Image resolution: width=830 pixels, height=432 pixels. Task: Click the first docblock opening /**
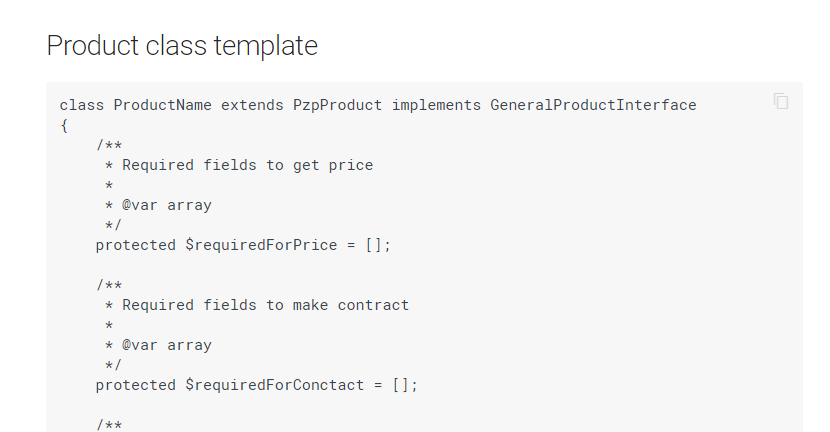(x=109, y=145)
